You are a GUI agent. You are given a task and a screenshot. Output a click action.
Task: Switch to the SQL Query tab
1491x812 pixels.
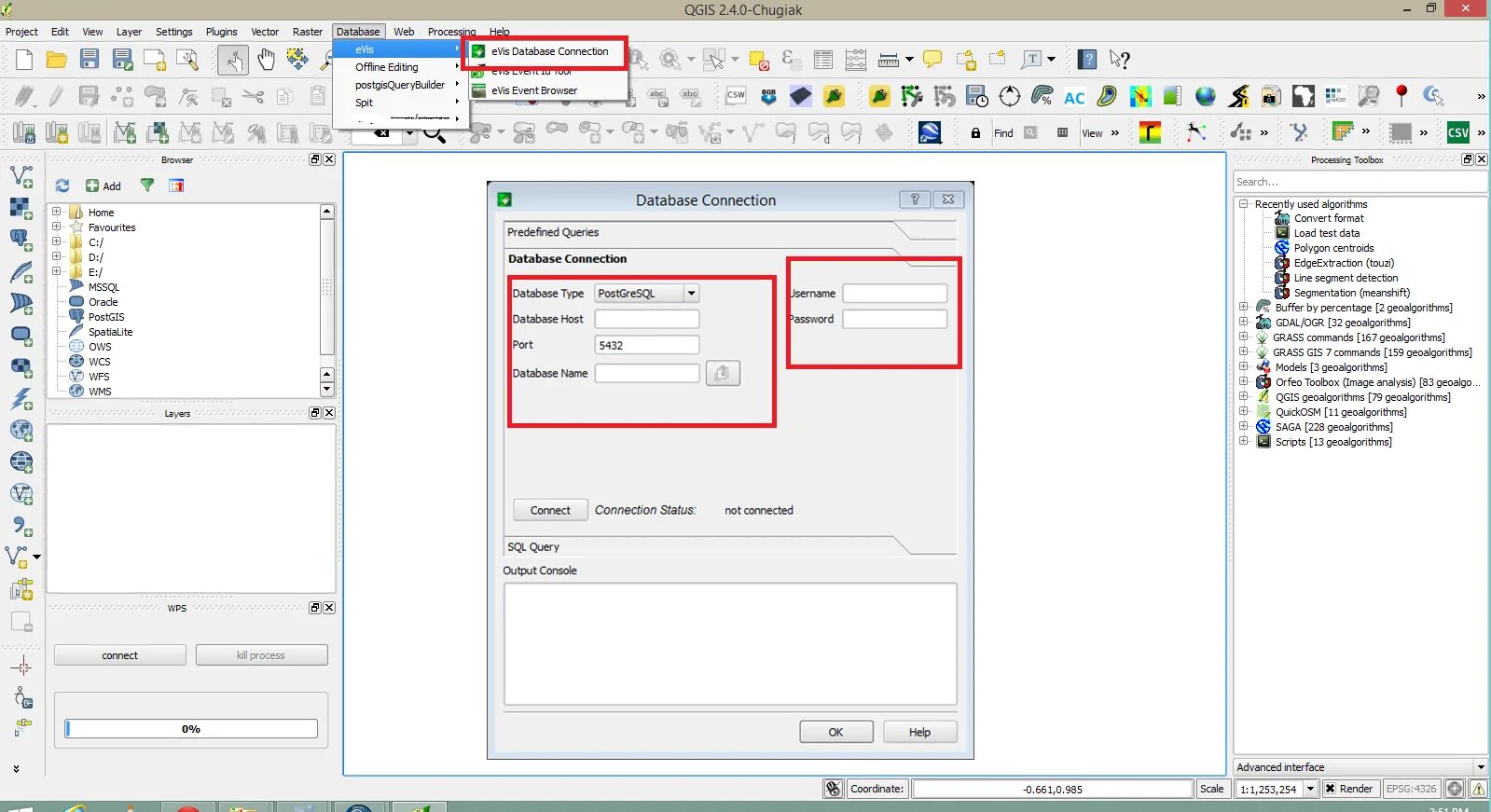click(x=533, y=547)
